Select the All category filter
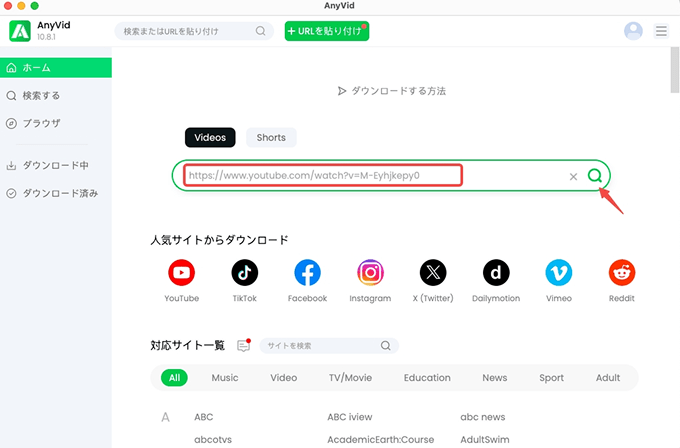 [174, 378]
